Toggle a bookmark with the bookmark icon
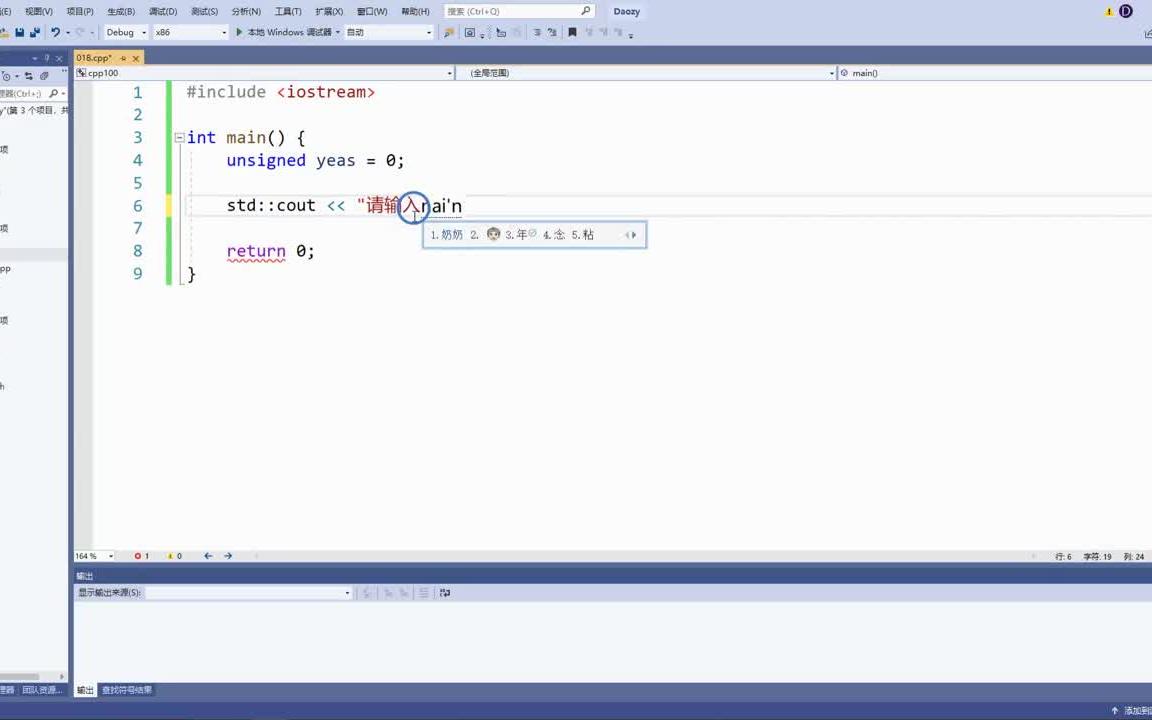Screen dimensions: 1152x720 573,32
